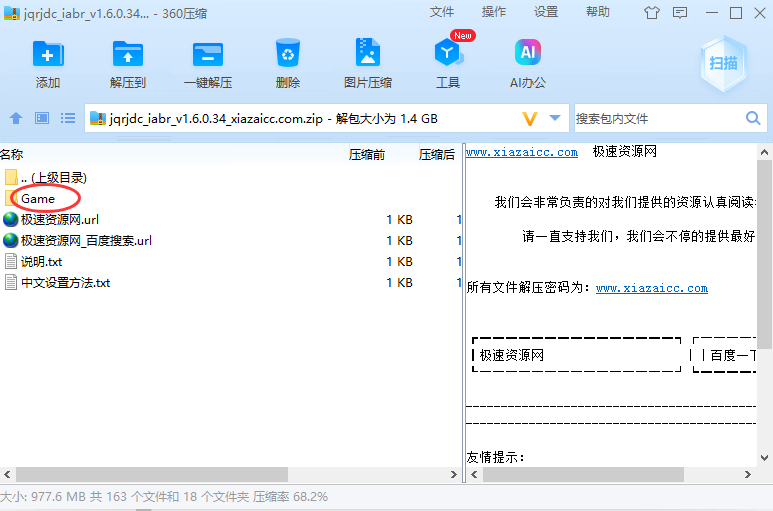Click the preview pane scroll-up arrow
The image size is (773, 511).
coord(764,152)
